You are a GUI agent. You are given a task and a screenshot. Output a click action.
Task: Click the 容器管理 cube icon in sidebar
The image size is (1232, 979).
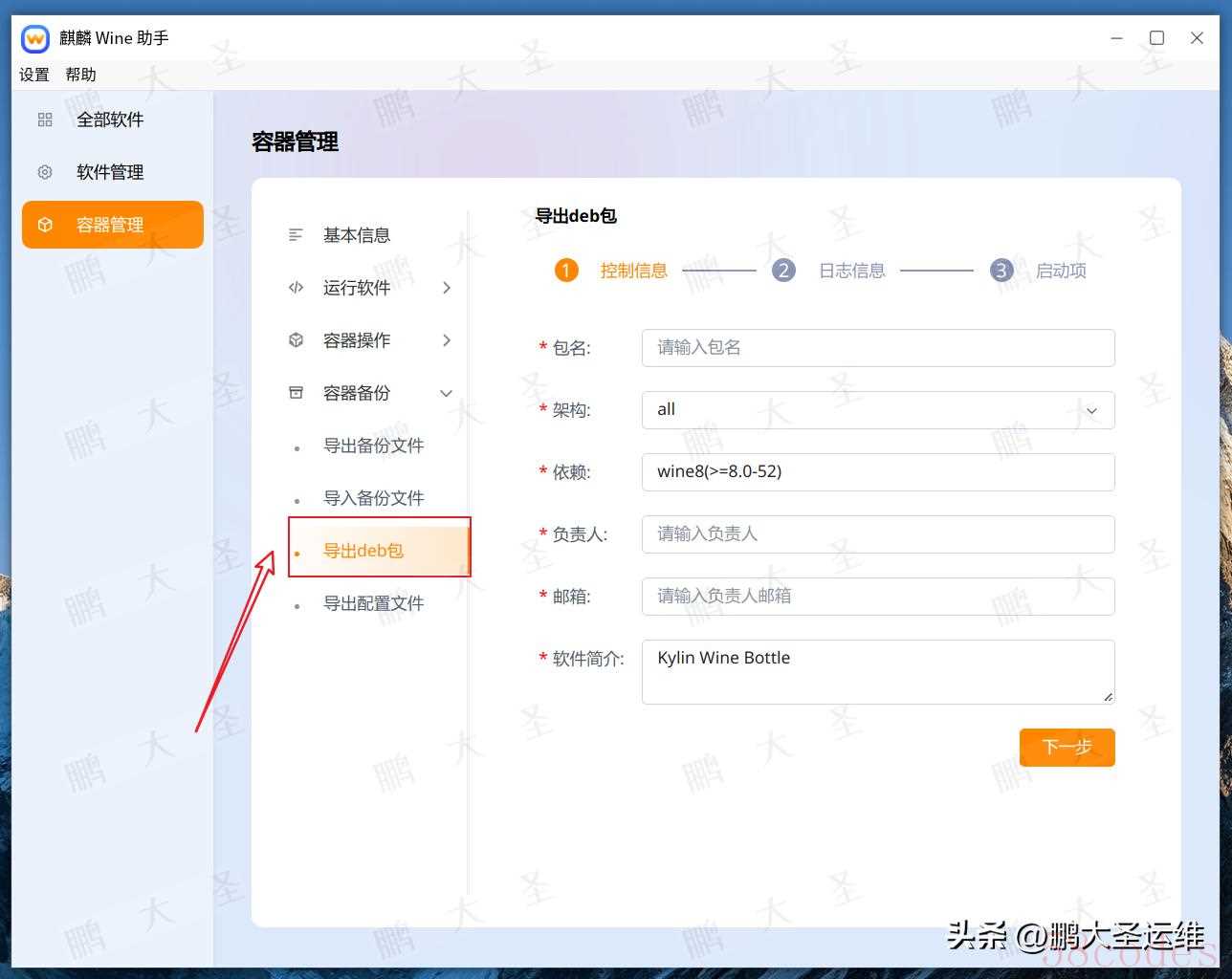45,225
